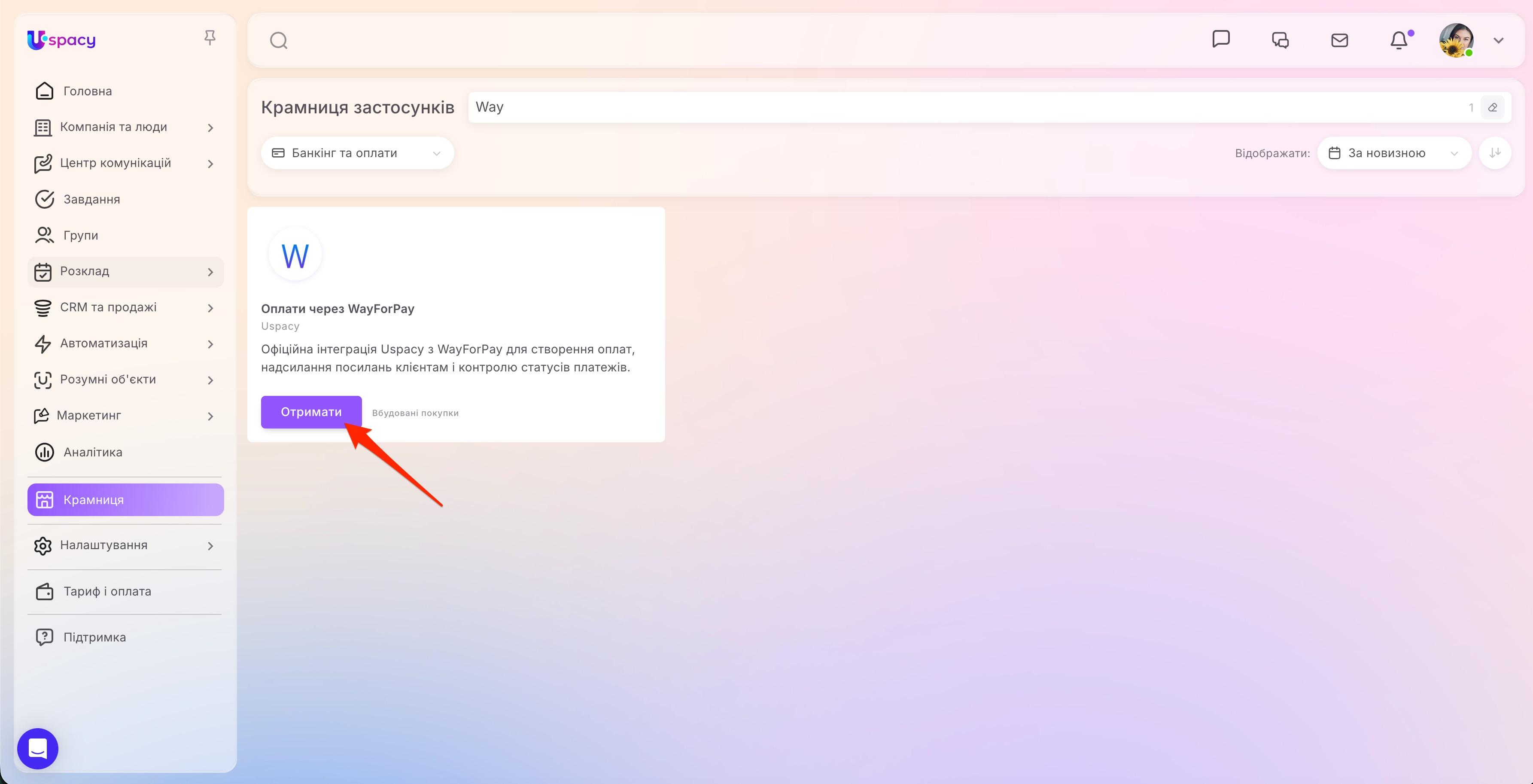The height and width of the screenshot is (784, 1533).
Task: Clear the search with eraser icon
Action: tap(1493, 108)
